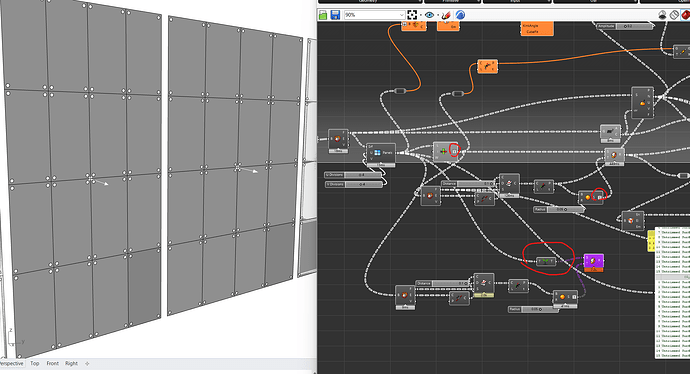Click the blue sphere preview icon
Viewport: 690px width, 374px height.
click(460, 15)
